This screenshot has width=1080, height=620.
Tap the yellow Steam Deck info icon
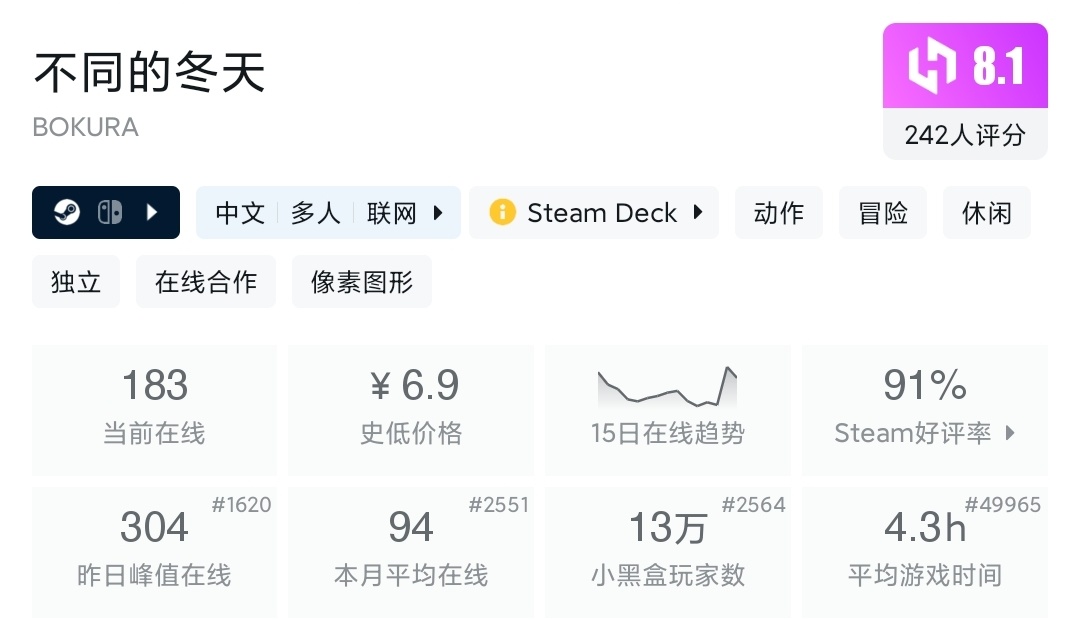click(x=502, y=213)
